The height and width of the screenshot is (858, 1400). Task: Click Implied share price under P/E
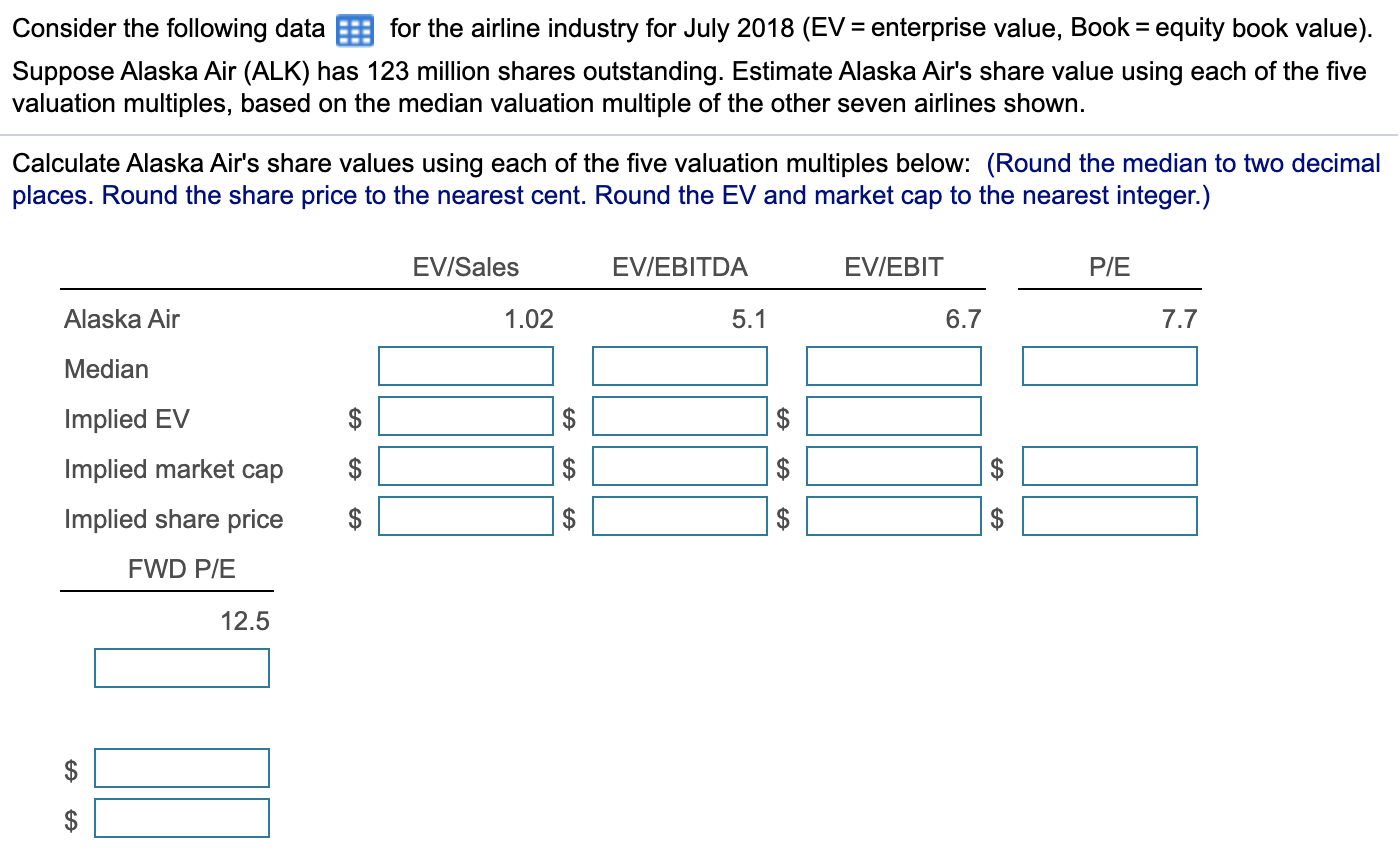[x=1110, y=516]
